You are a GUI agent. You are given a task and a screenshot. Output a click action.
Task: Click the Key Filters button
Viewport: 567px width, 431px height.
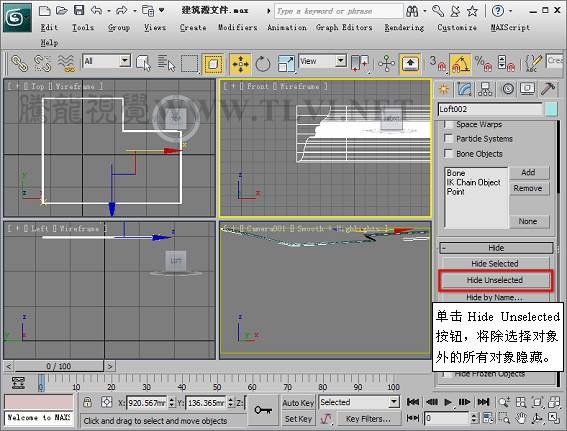pyautogui.click(x=368, y=419)
